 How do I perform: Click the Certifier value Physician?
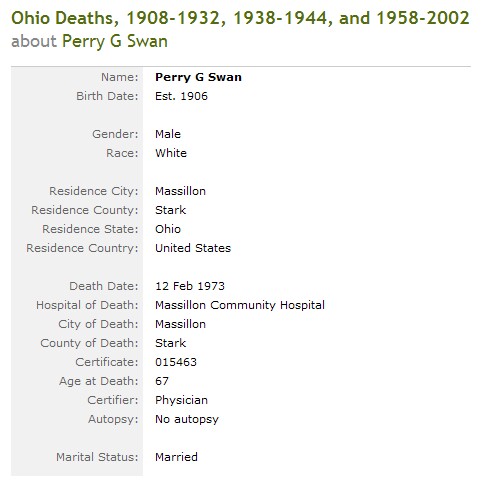[181, 400]
